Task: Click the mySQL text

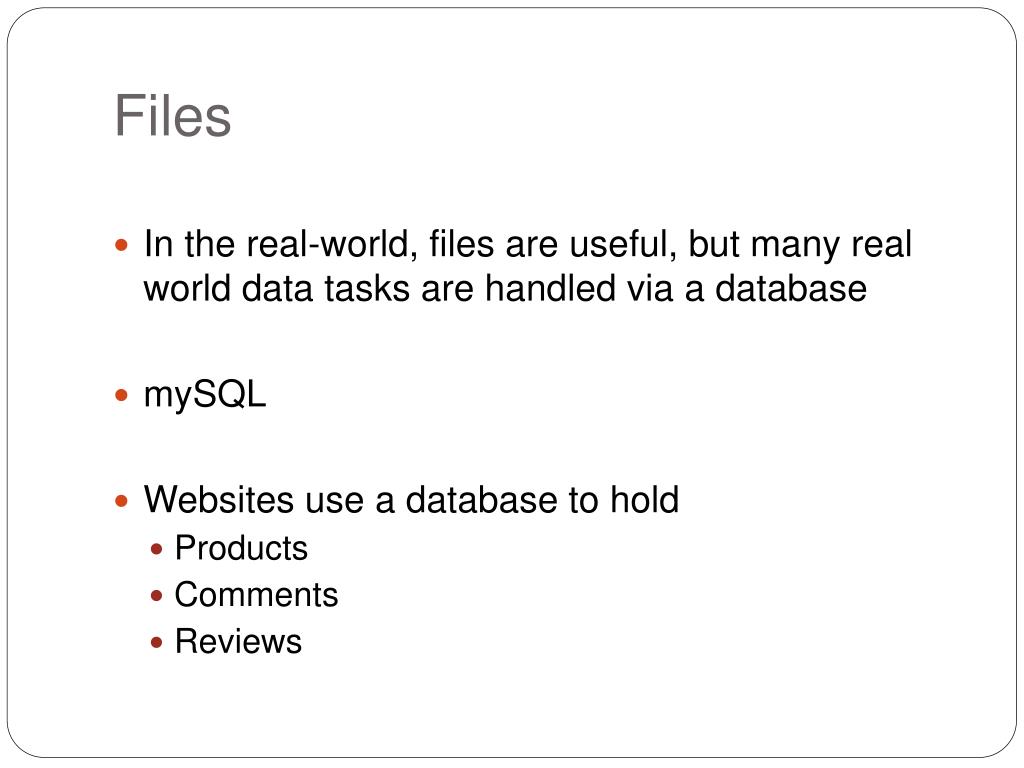Action: [205, 396]
